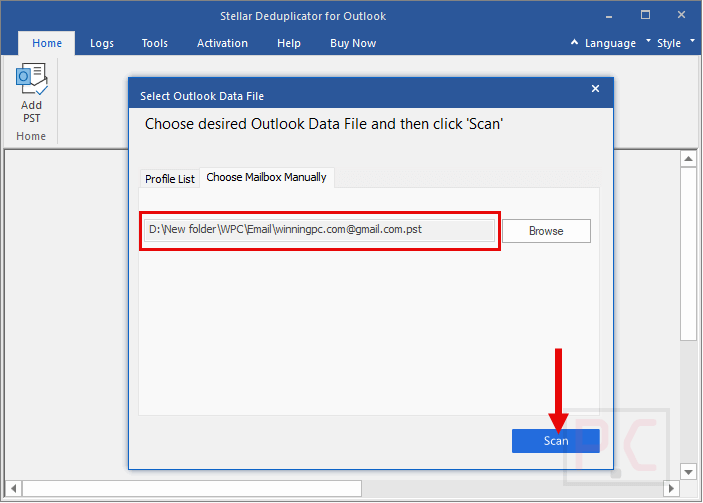Start scanning with the Scan button
Image resolution: width=703 pixels, height=503 pixels.
(x=555, y=441)
